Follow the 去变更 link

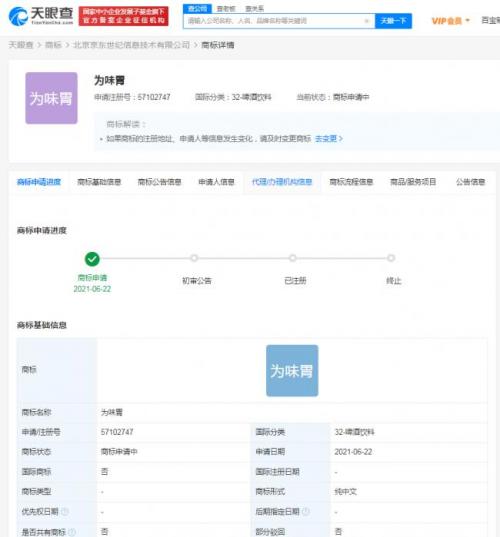click(x=328, y=139)
